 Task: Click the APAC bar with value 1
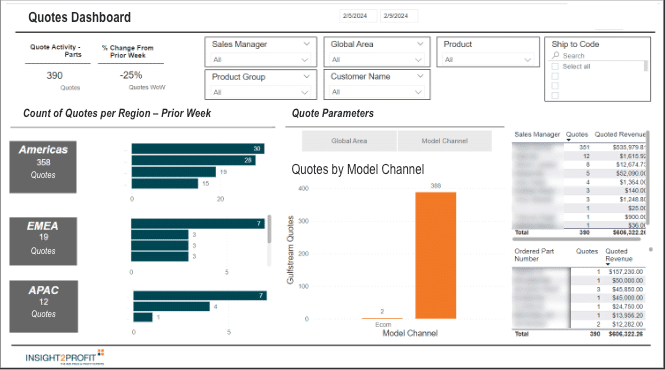coord(143,317)
